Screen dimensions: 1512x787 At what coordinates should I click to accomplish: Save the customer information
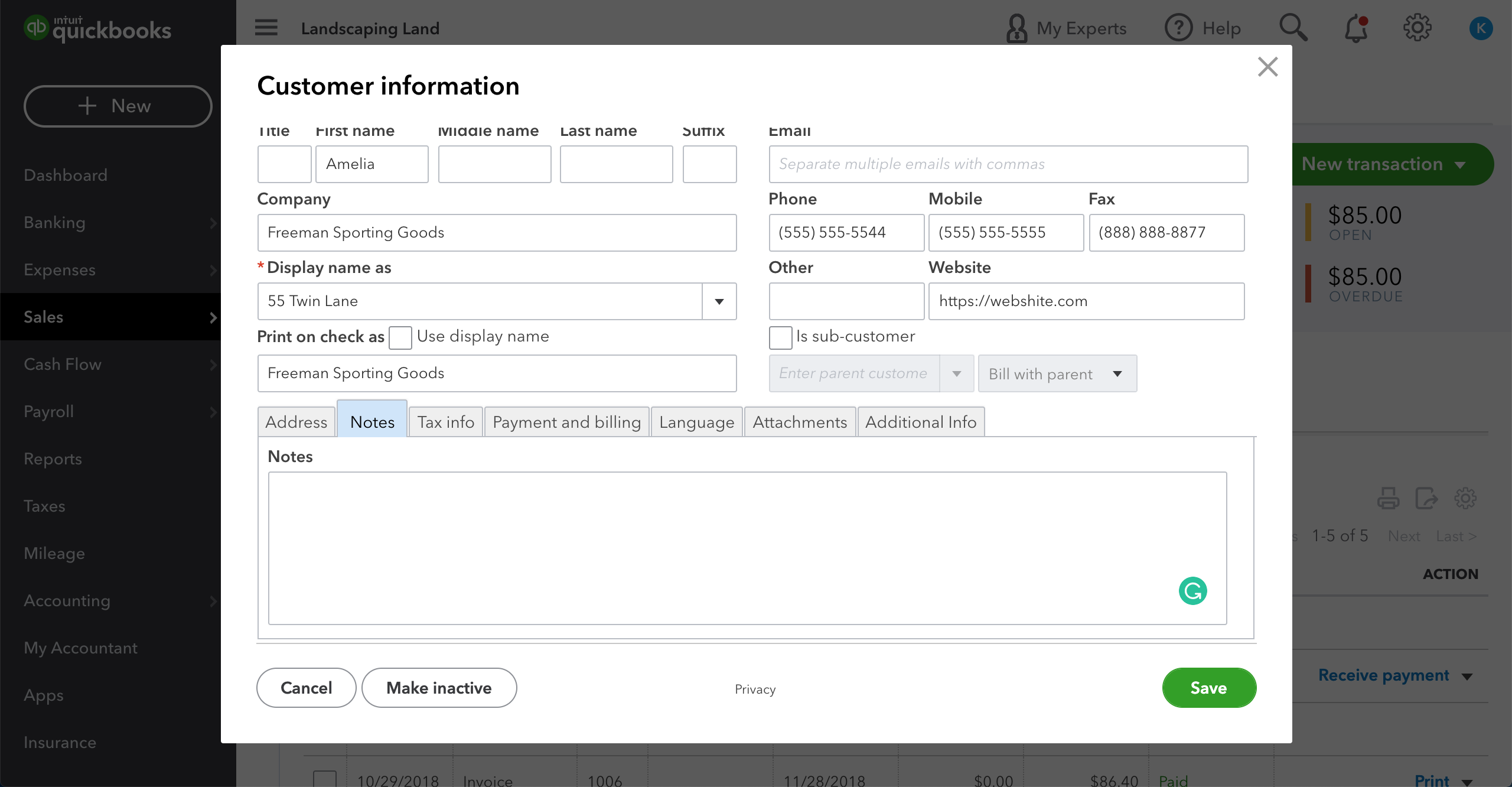point(1209,688)
